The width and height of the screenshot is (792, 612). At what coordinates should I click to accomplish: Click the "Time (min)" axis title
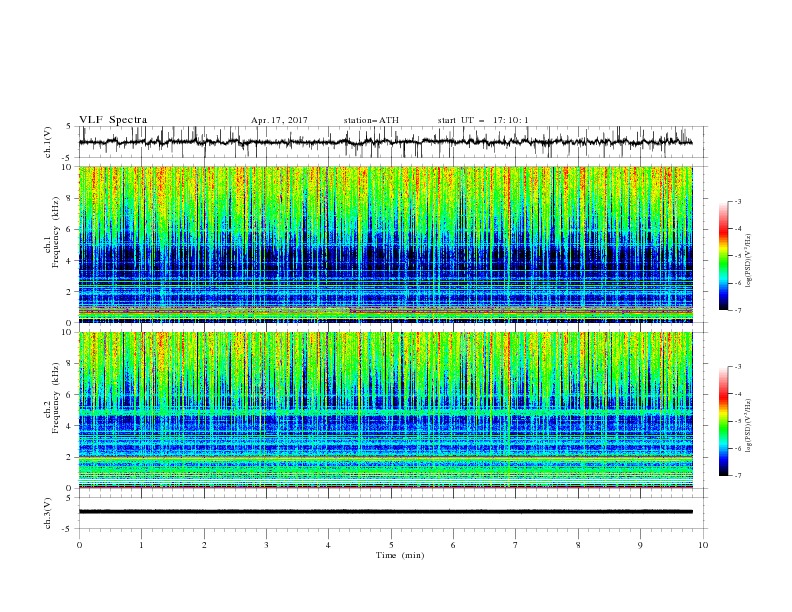coord(400,555)
